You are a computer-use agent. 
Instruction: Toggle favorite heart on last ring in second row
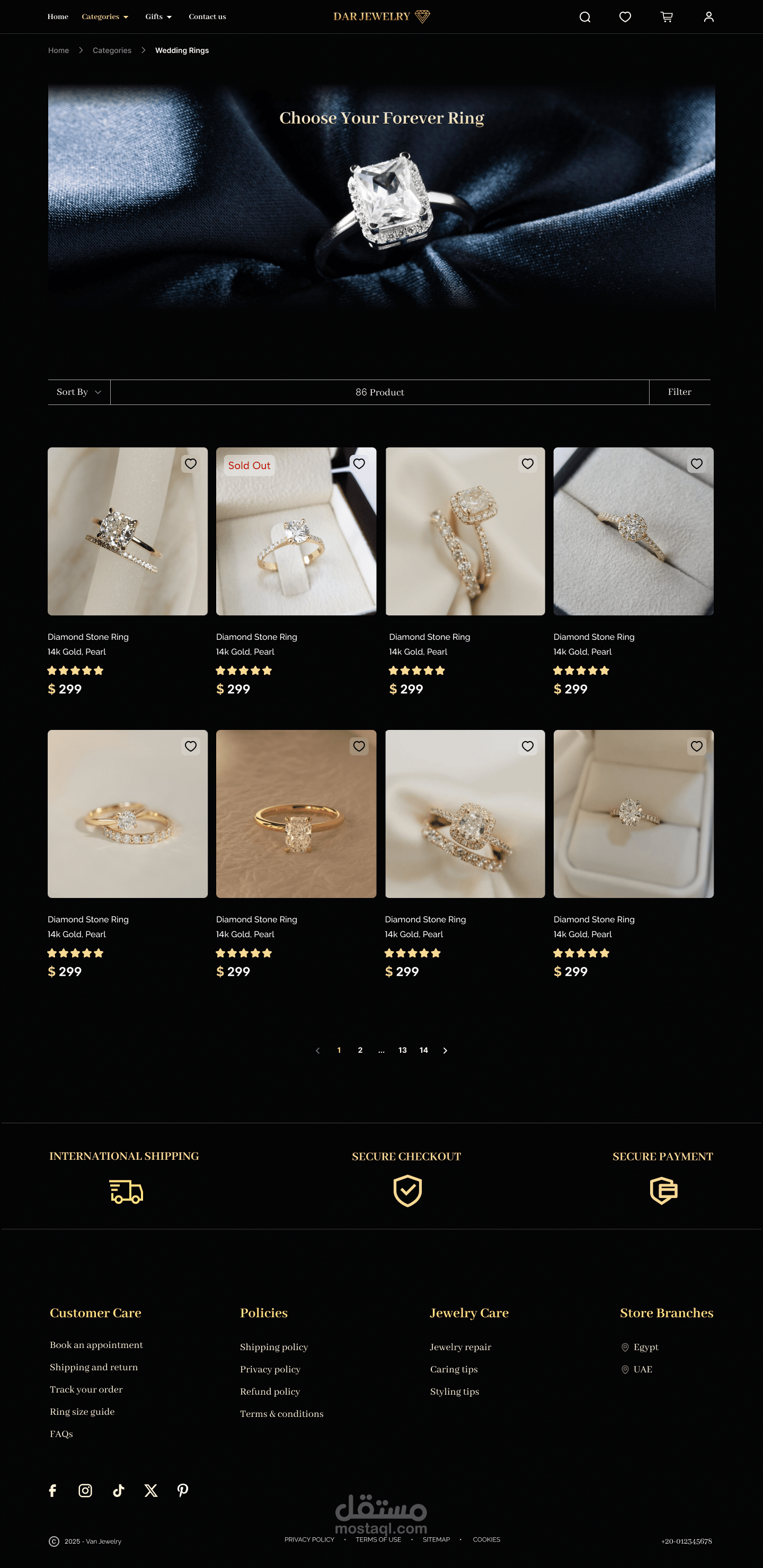pyautogui.click(x=697, y=746)
